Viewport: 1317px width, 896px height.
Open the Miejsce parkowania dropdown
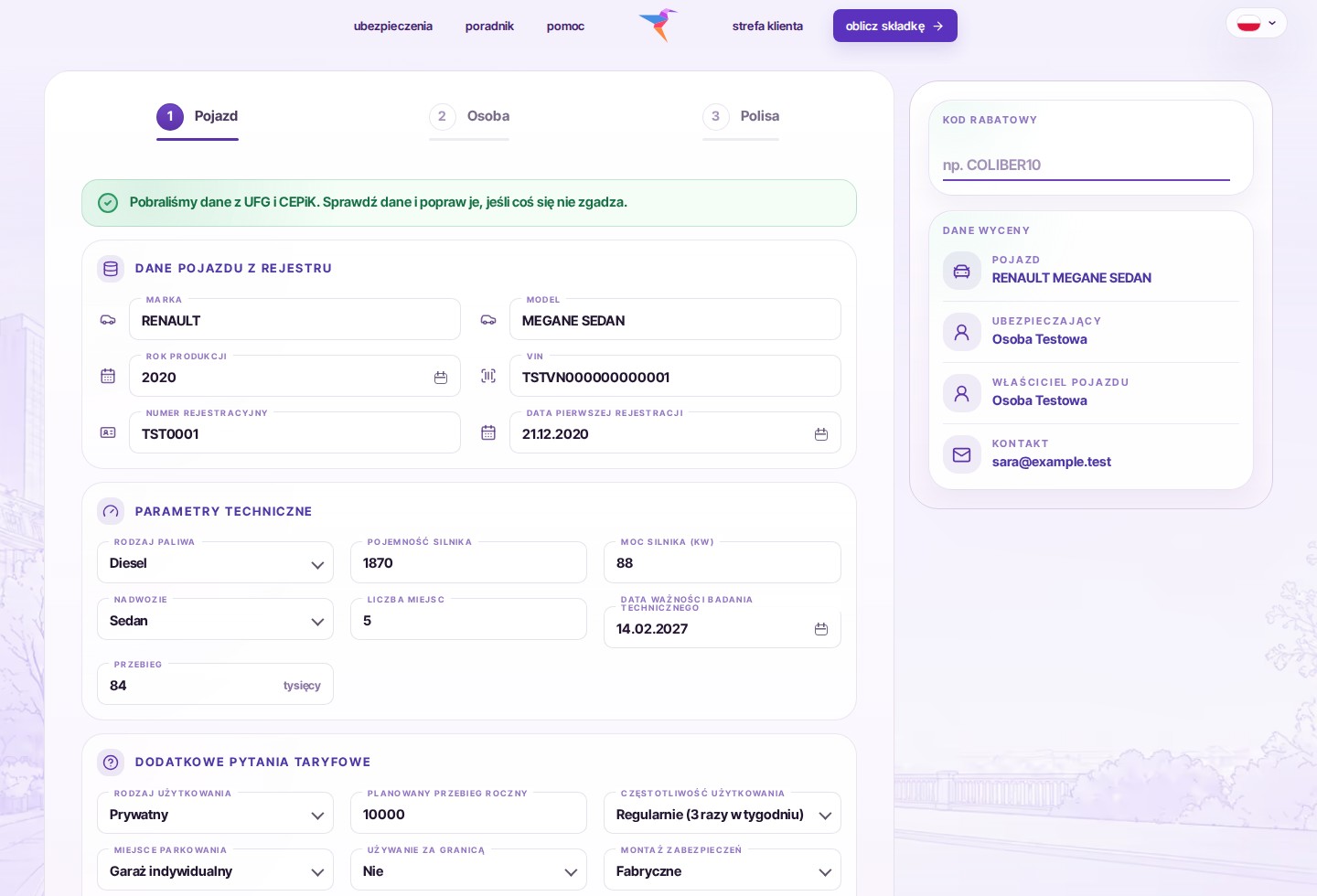pos(216,870)
